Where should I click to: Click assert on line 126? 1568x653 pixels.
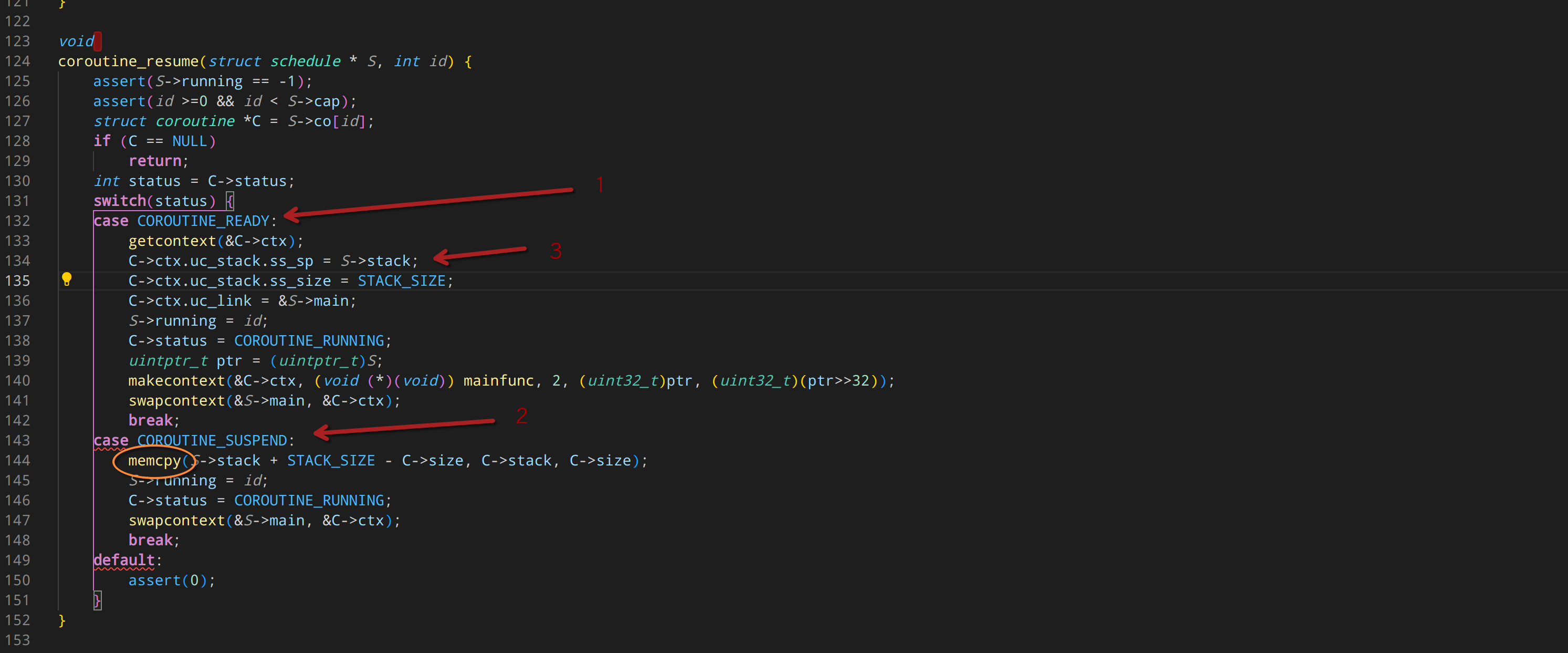119,101
